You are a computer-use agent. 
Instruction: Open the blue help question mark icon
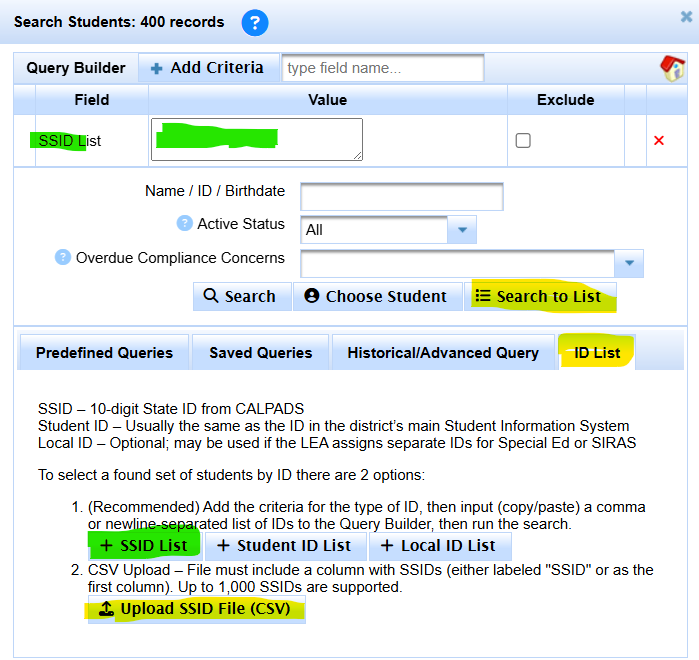coord(255,23)
